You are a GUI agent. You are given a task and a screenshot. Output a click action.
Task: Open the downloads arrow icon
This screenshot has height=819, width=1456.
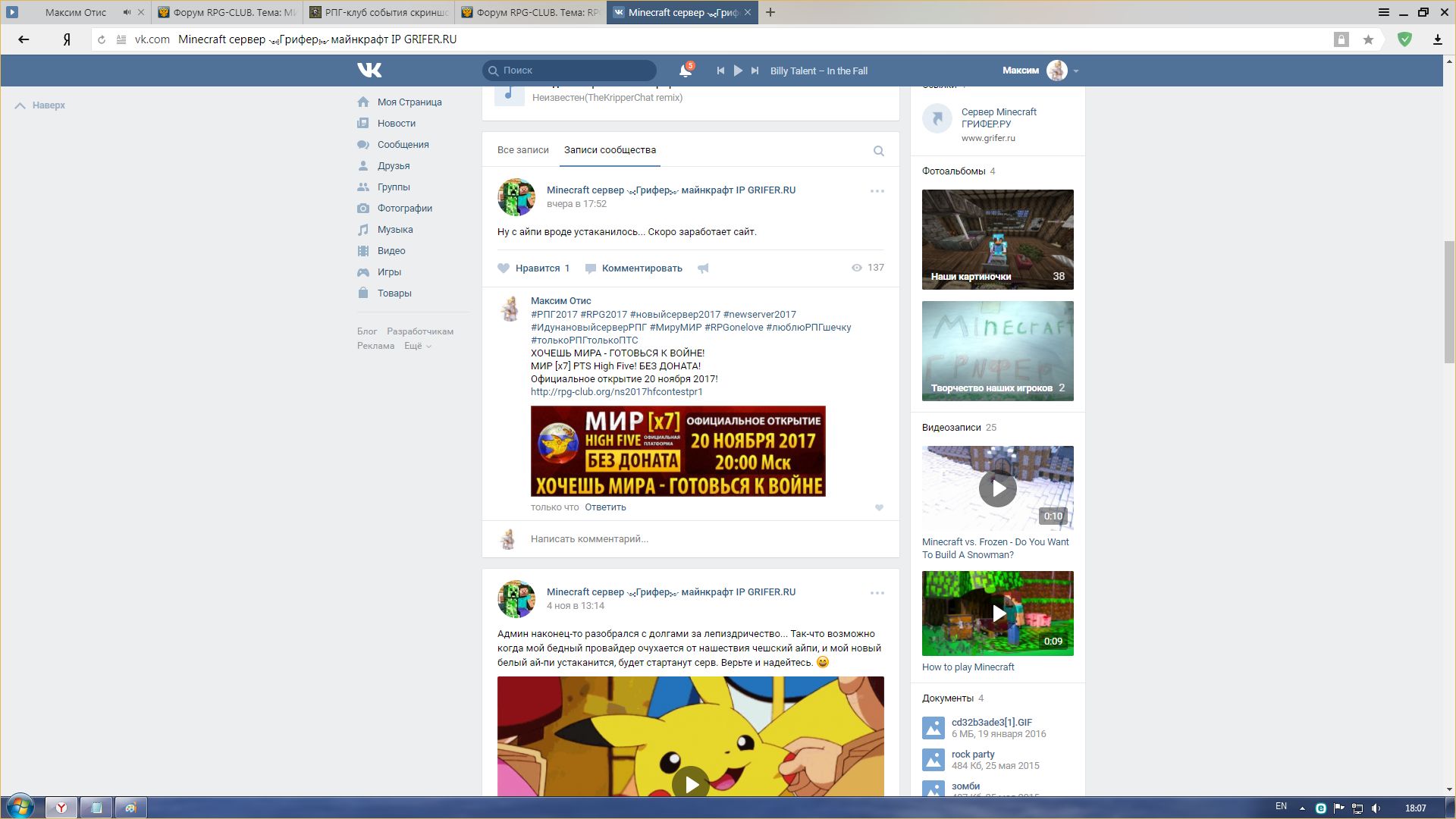(x=1437, y=39)
